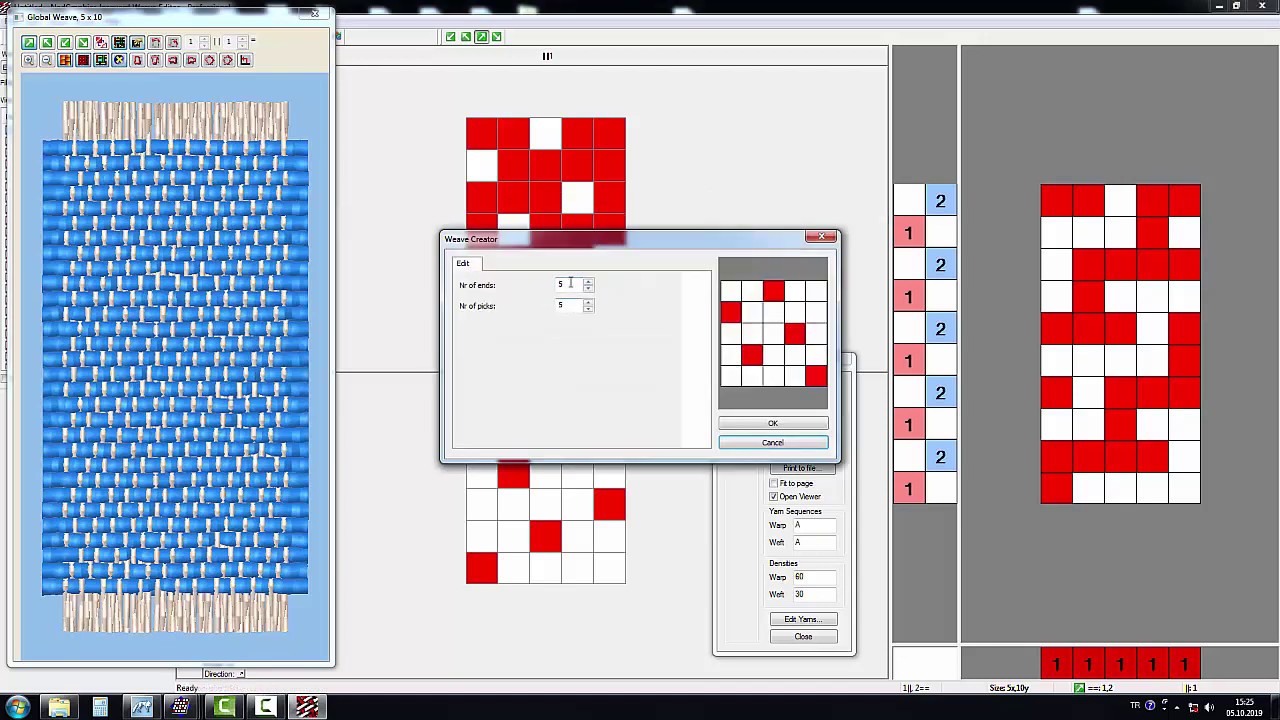Open the Edit Yarns dialog

[x=803, y=619]
